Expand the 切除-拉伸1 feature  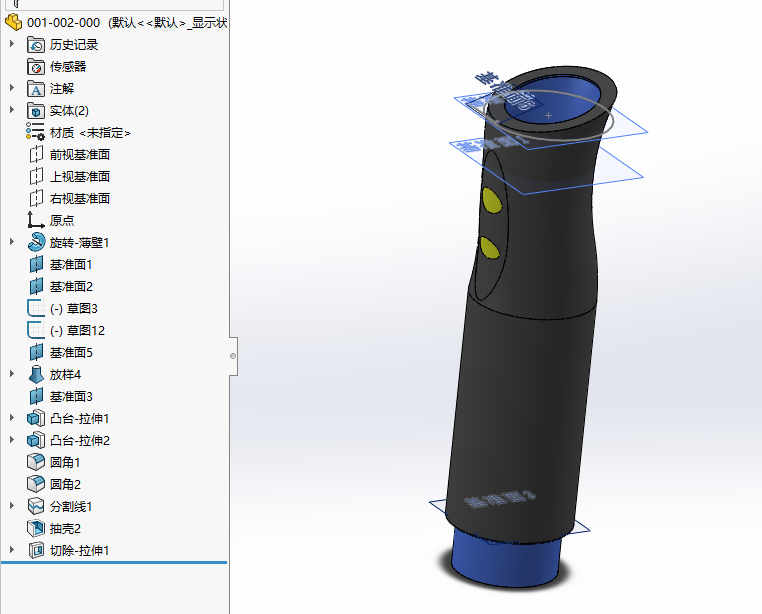12,549
